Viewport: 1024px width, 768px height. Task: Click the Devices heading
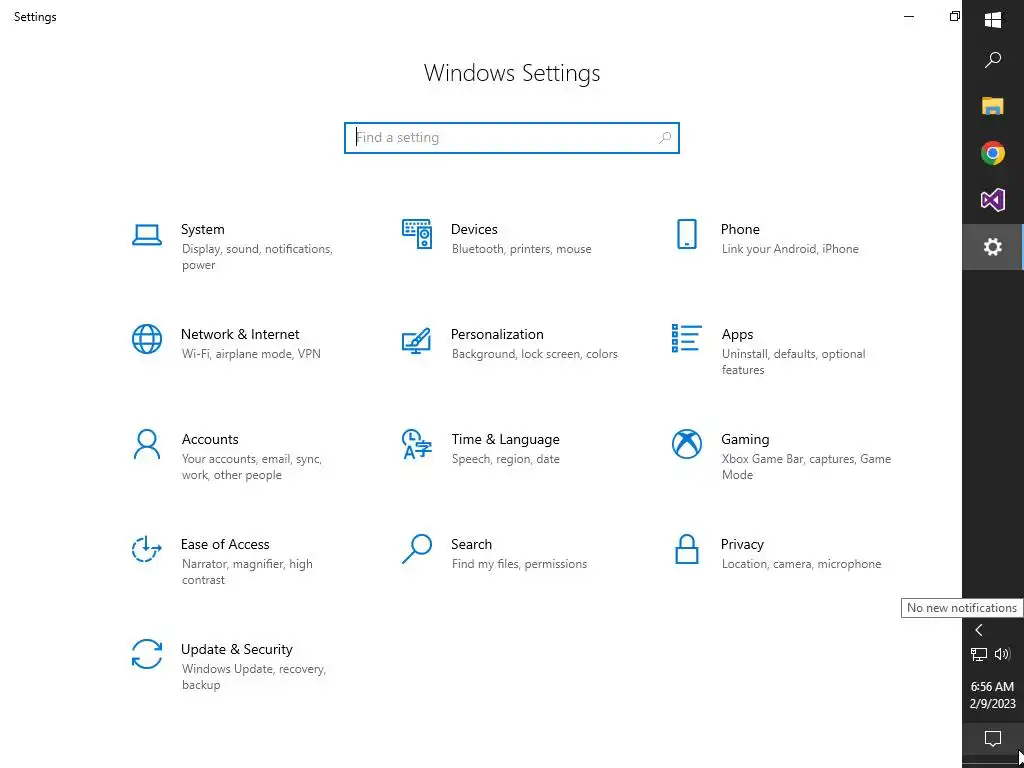[474, 229]
